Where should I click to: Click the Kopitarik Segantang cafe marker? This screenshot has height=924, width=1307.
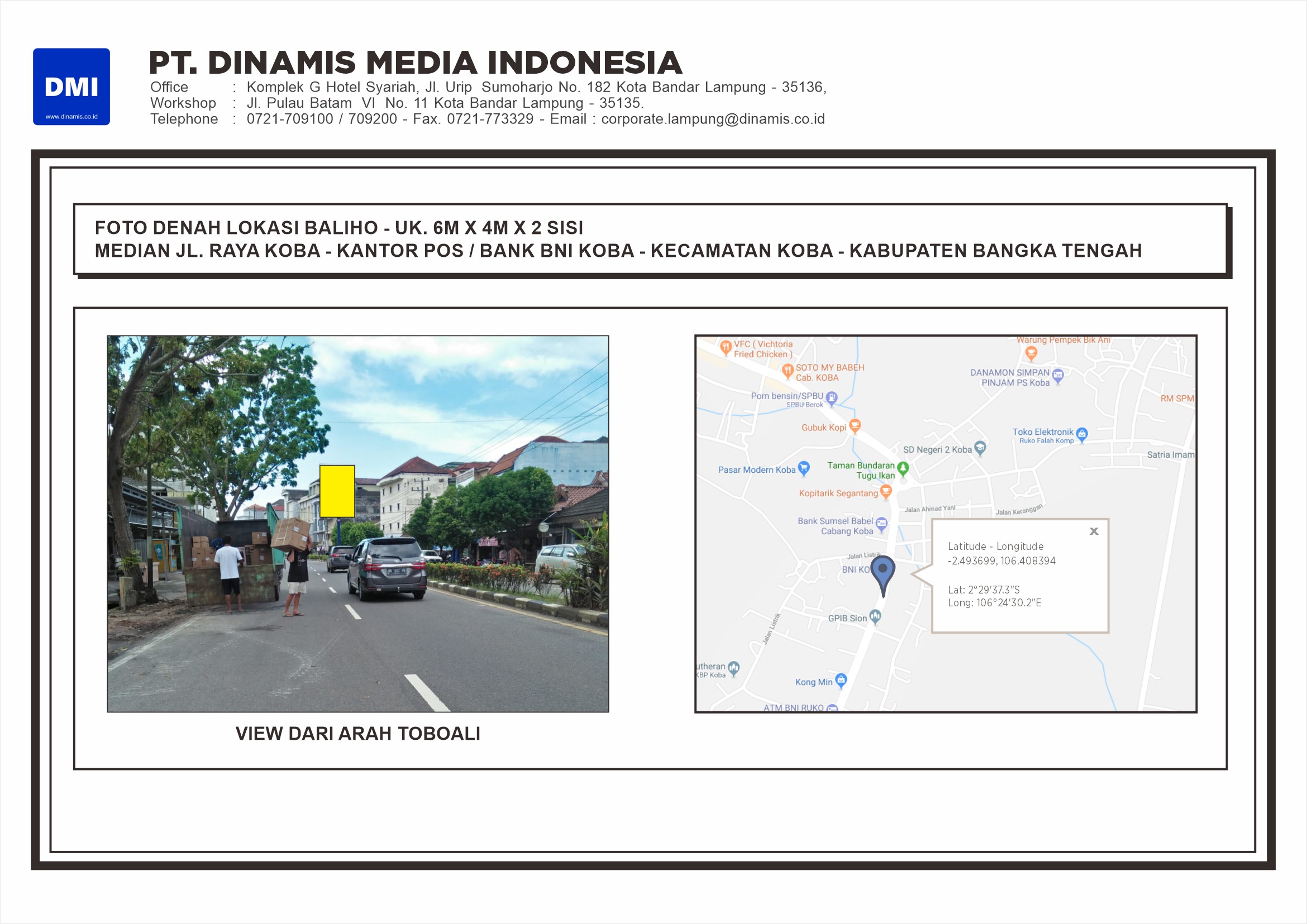click(x=886, y=492)
